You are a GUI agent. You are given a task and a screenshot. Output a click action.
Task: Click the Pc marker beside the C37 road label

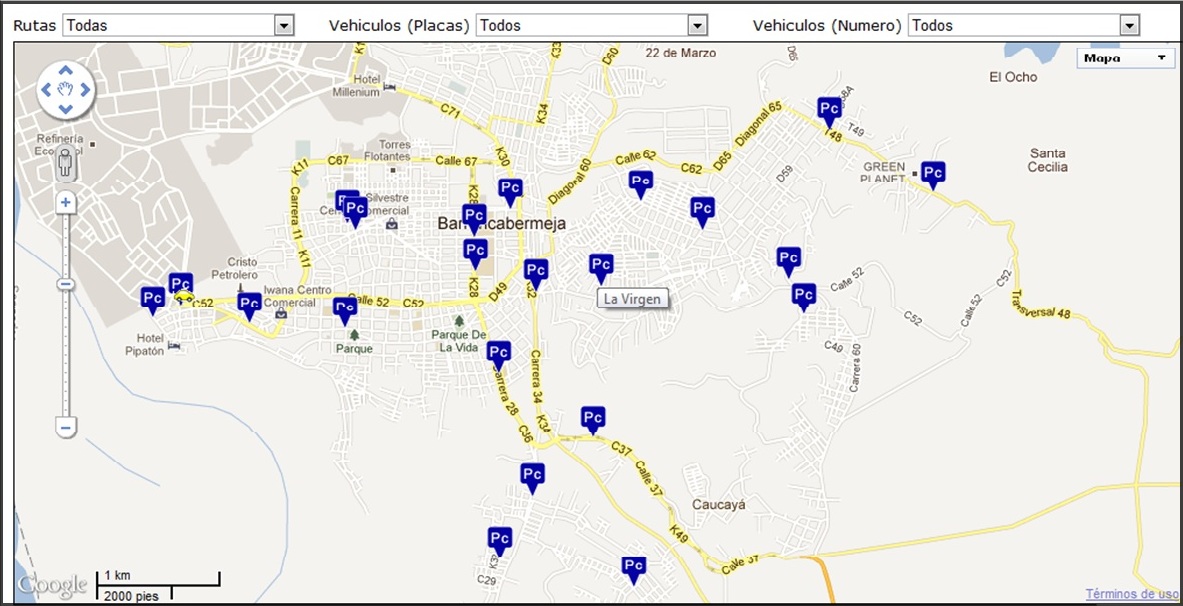point(593,420)
